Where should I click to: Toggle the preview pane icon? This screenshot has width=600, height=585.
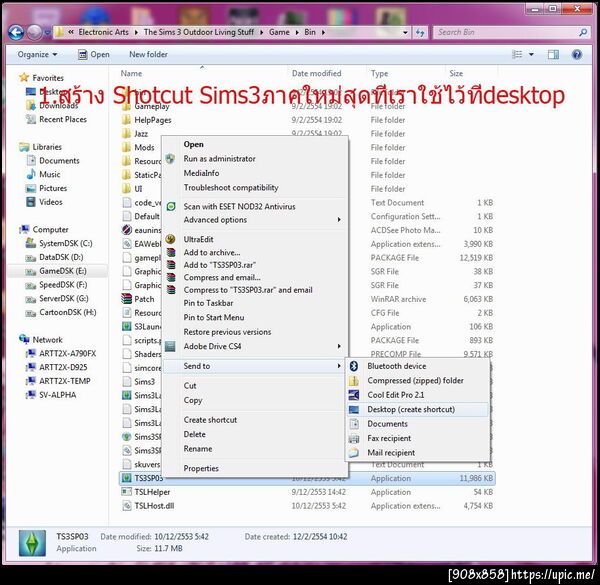click(x=553, y=55)
